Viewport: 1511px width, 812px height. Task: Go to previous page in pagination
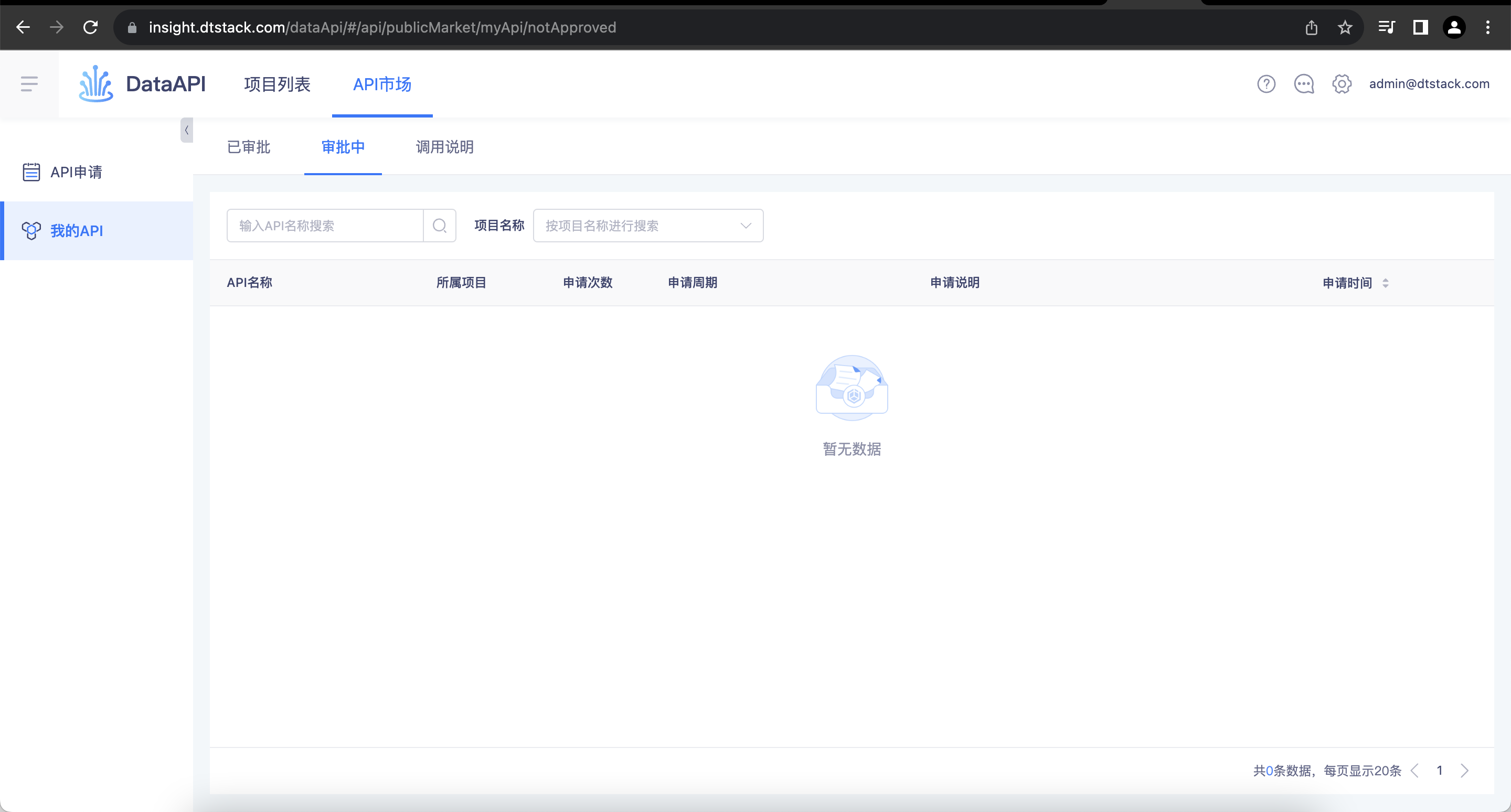pos(1414,771)
